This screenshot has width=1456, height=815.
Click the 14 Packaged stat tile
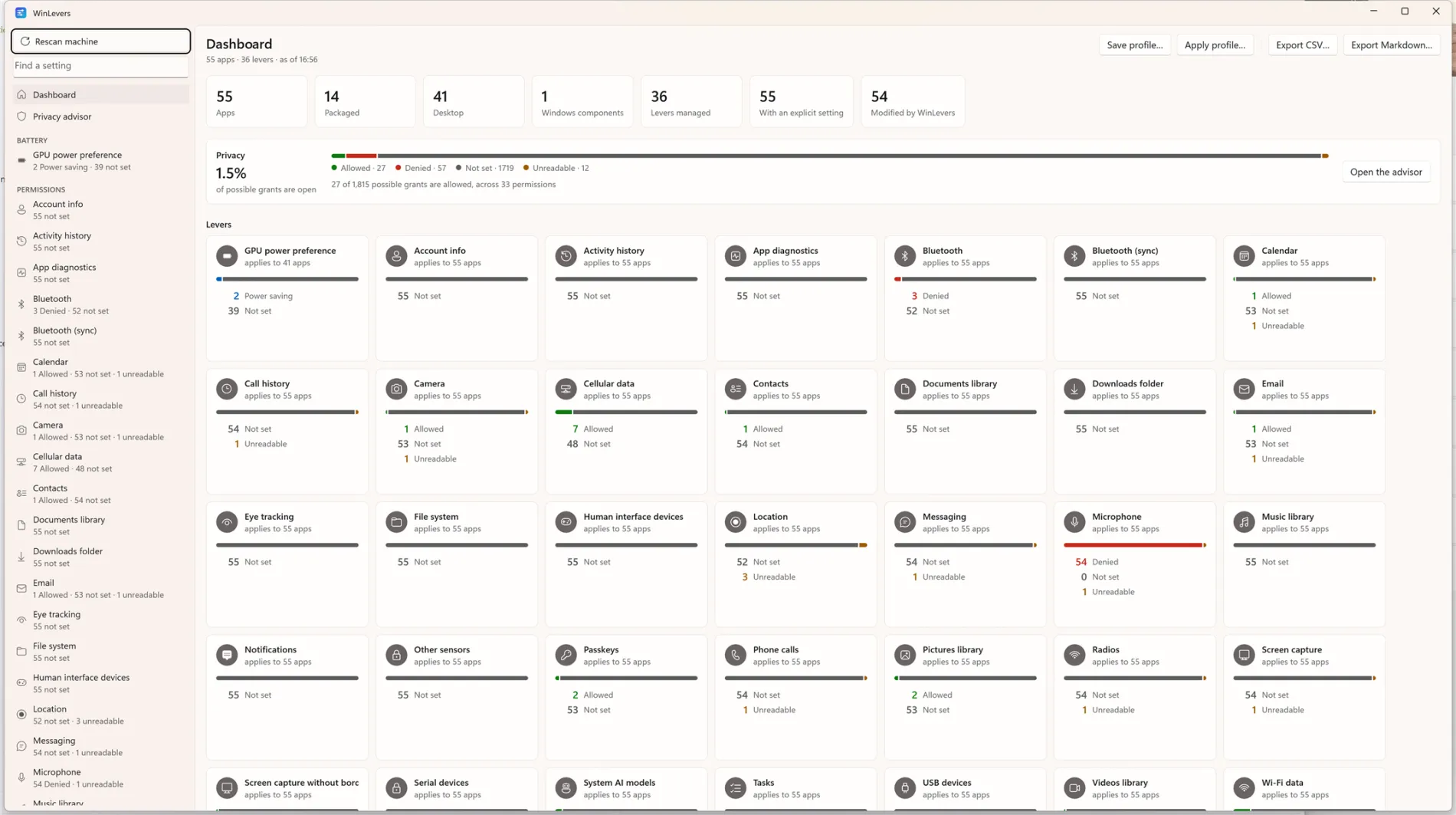365,101
